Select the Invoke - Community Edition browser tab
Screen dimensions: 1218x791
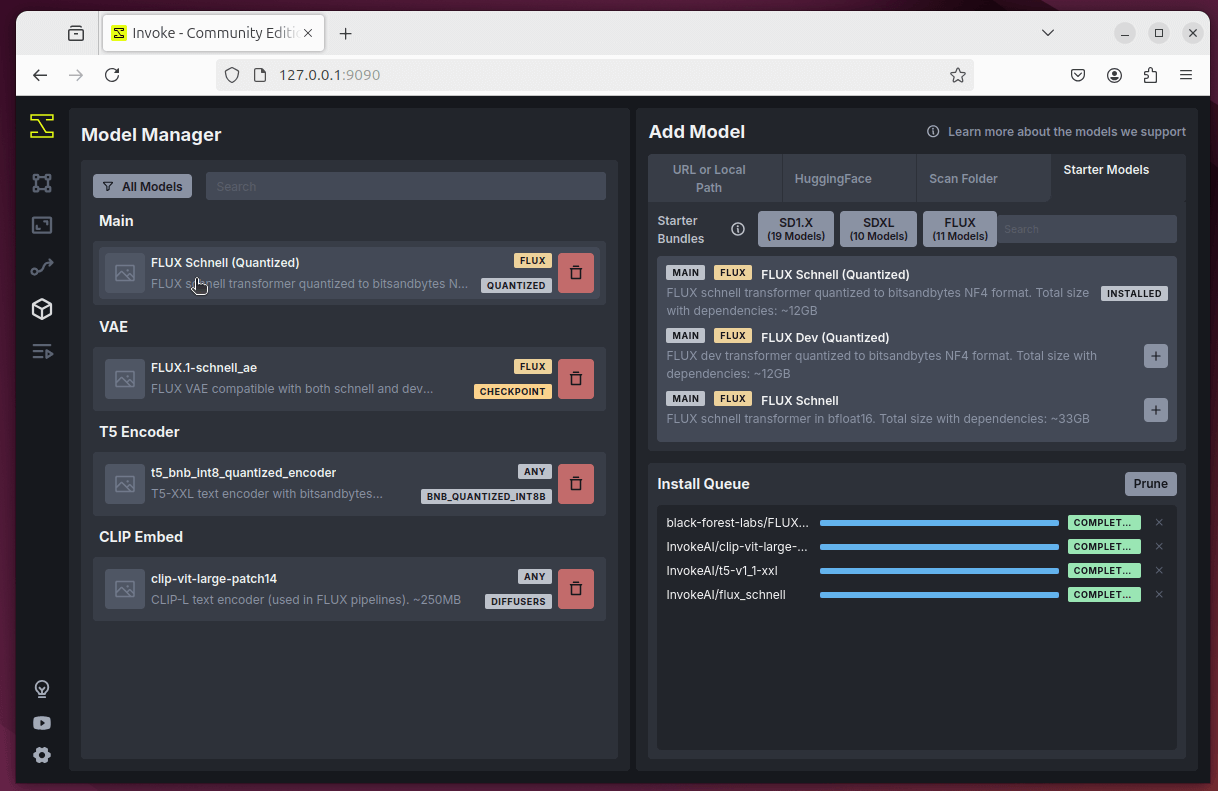click(212, 33)
